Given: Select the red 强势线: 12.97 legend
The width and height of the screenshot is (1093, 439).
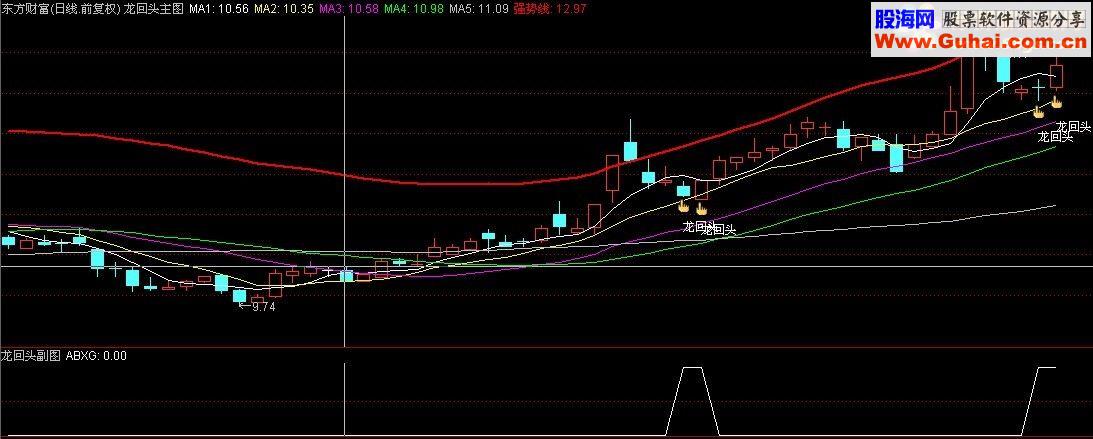Looking at the screenshot, I should point(550,9).
